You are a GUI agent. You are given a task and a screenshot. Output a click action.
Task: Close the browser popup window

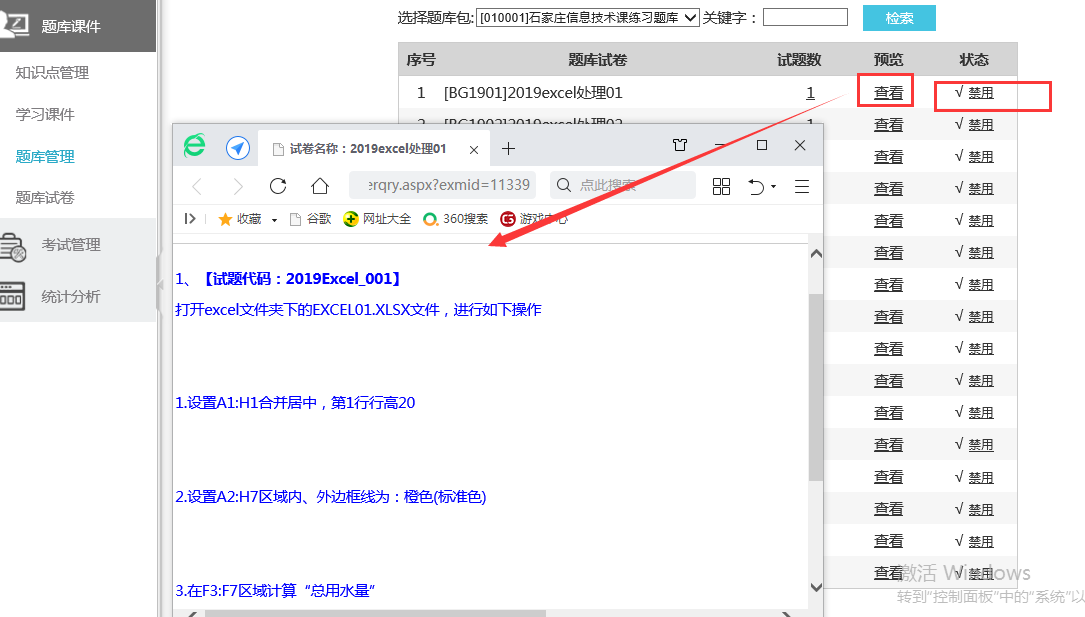(800, 145)
